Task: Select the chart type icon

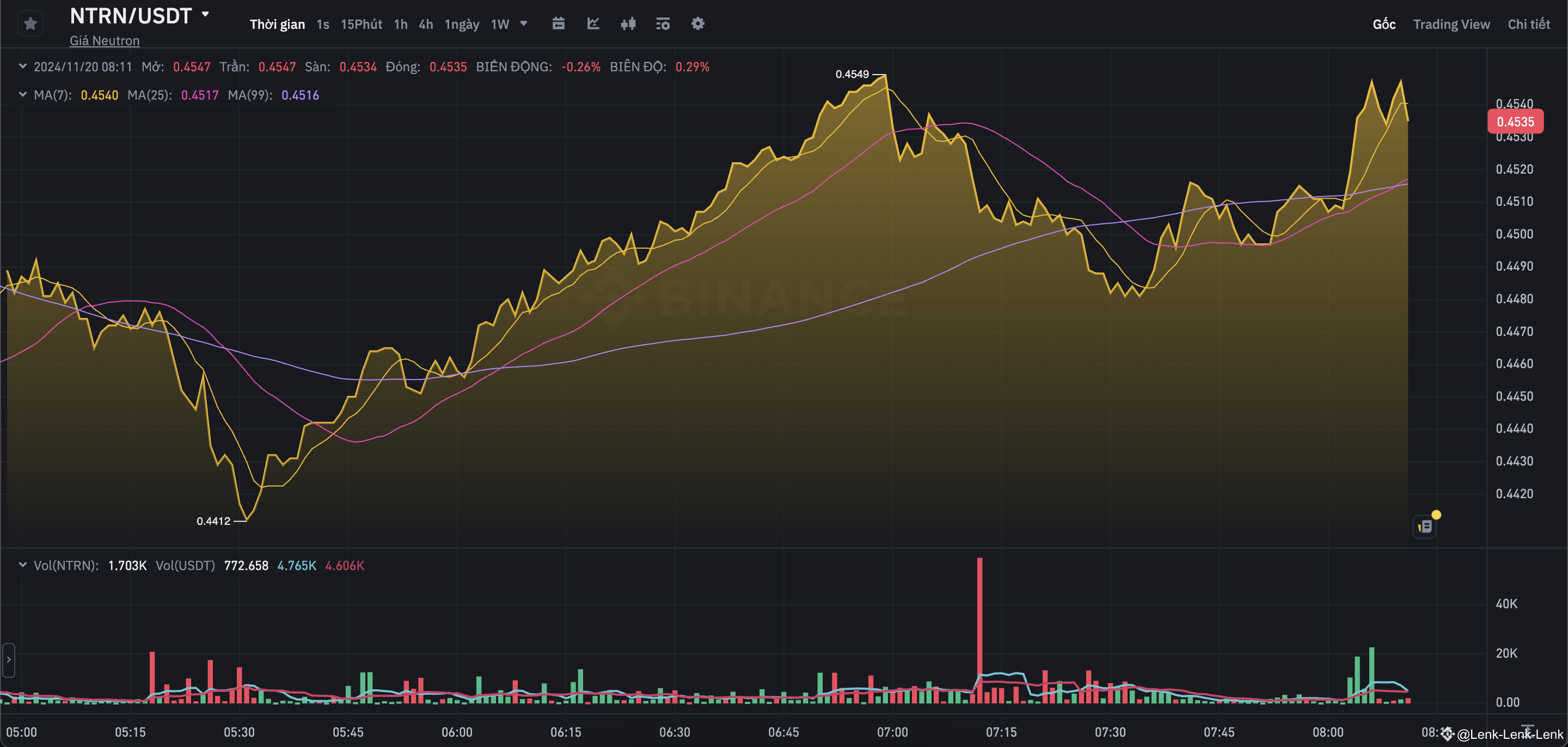Action: (592, 24)
